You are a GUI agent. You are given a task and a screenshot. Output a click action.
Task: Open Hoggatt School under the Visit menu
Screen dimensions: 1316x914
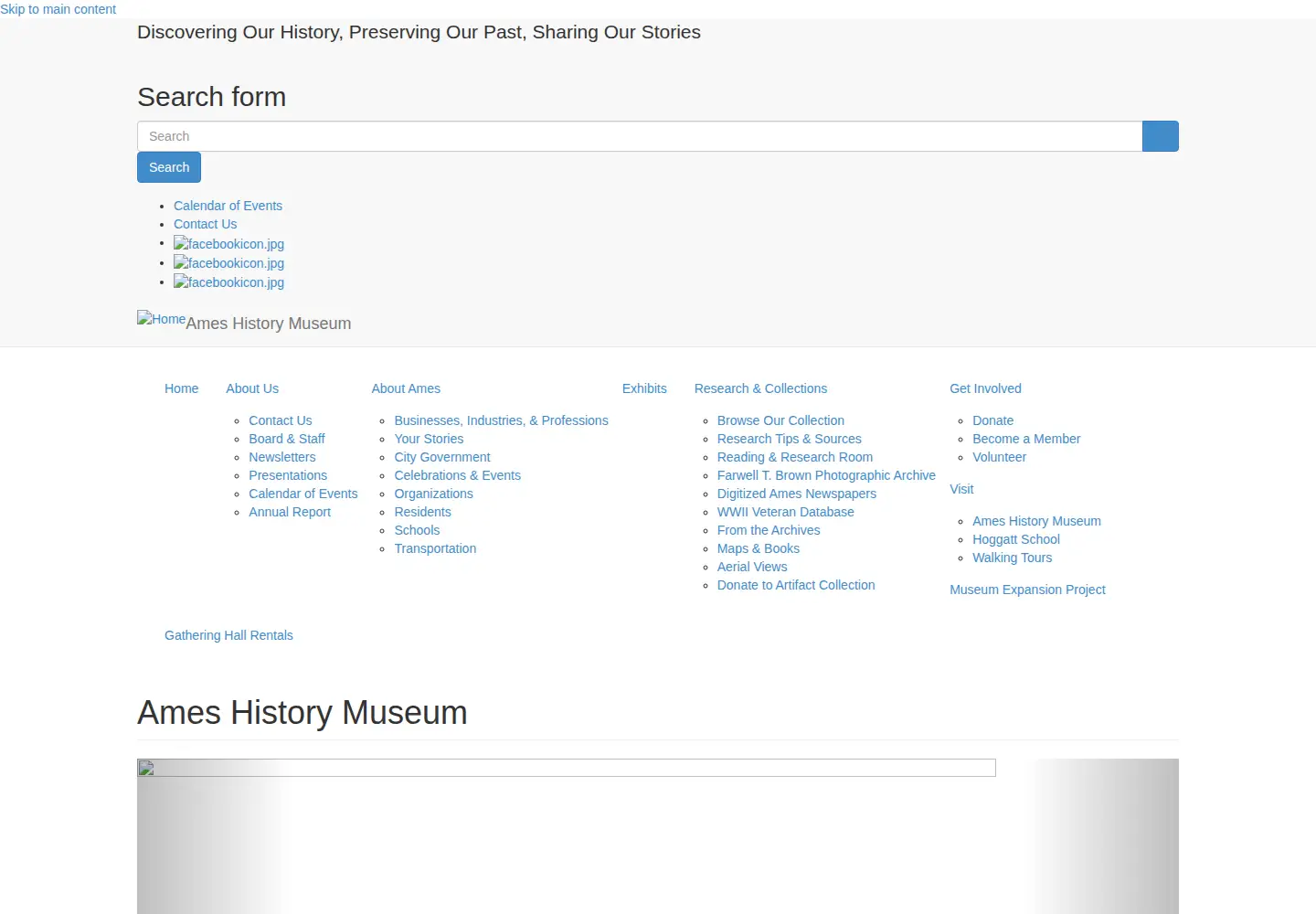point(1016,539)
